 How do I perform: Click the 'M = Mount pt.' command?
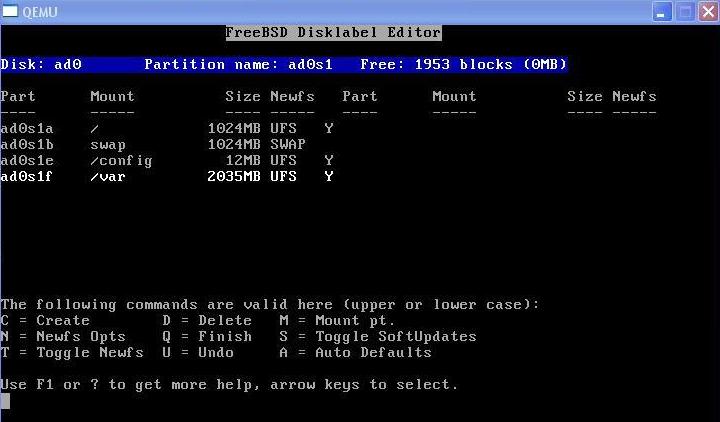[x=337, y=320]
